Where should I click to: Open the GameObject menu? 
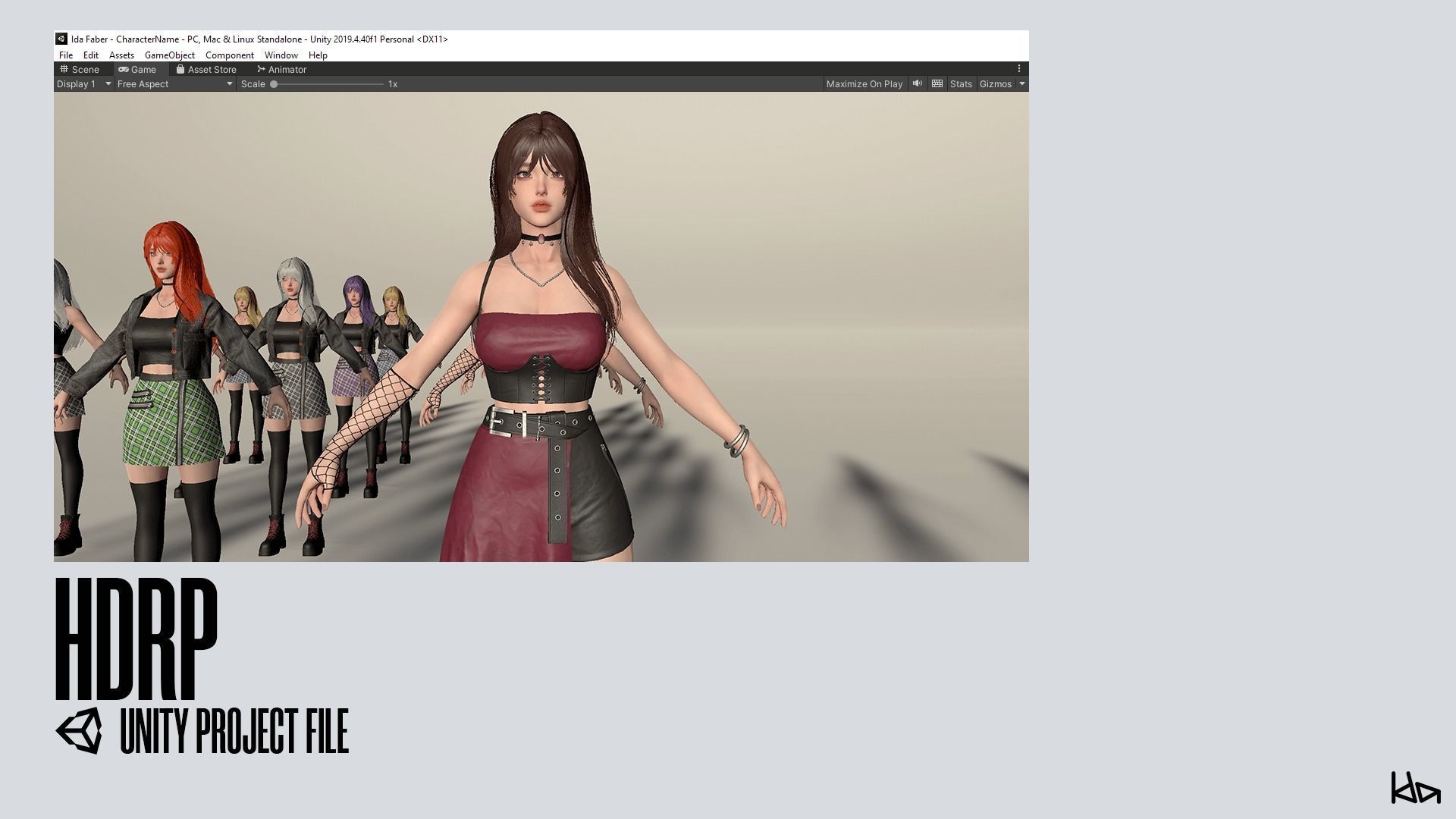[x=169, y=55]
